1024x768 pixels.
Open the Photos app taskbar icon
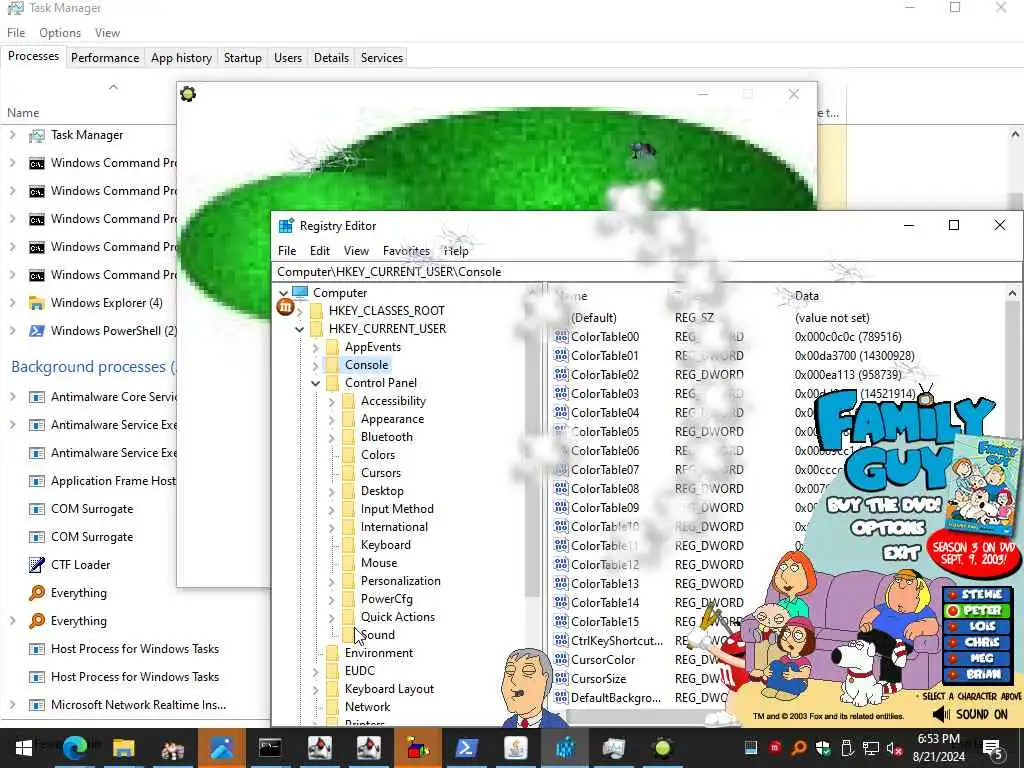221,748
